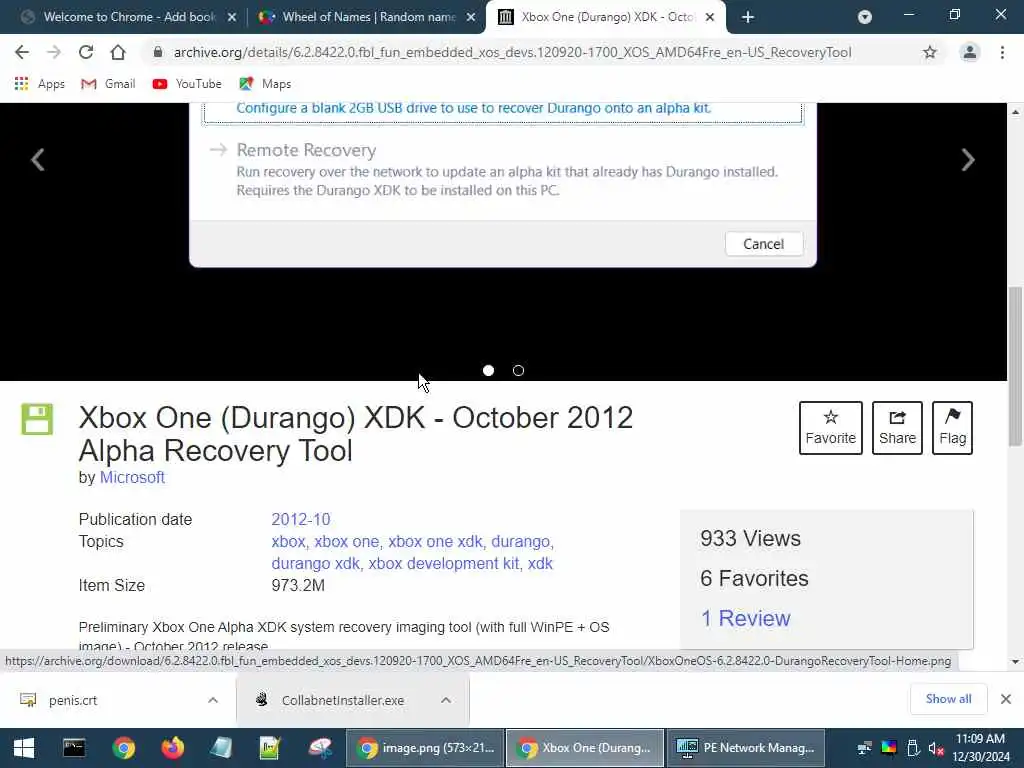Open the Apps bookmark shortcut
The height and width of the screenshot is (768, 1024).
tap(39, 84)
